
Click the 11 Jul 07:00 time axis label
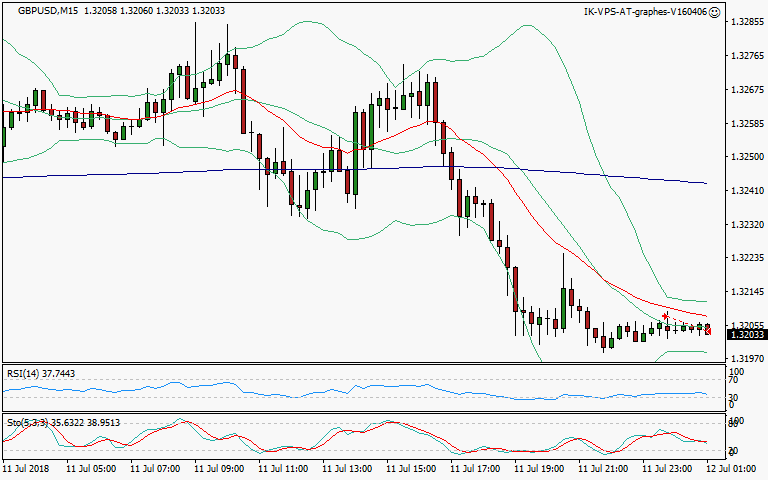point(155,469)
